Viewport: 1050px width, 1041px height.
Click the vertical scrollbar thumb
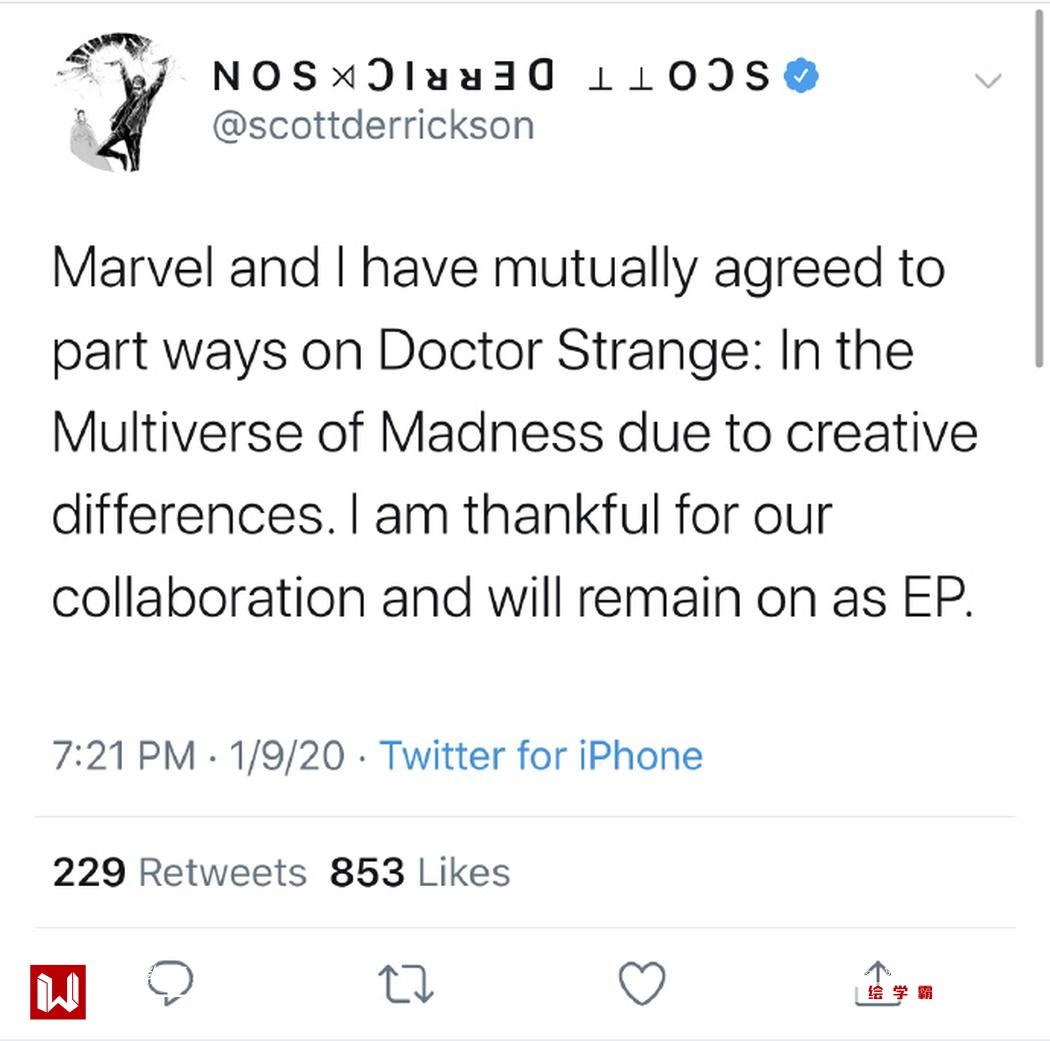click(x=1040, y=190)
